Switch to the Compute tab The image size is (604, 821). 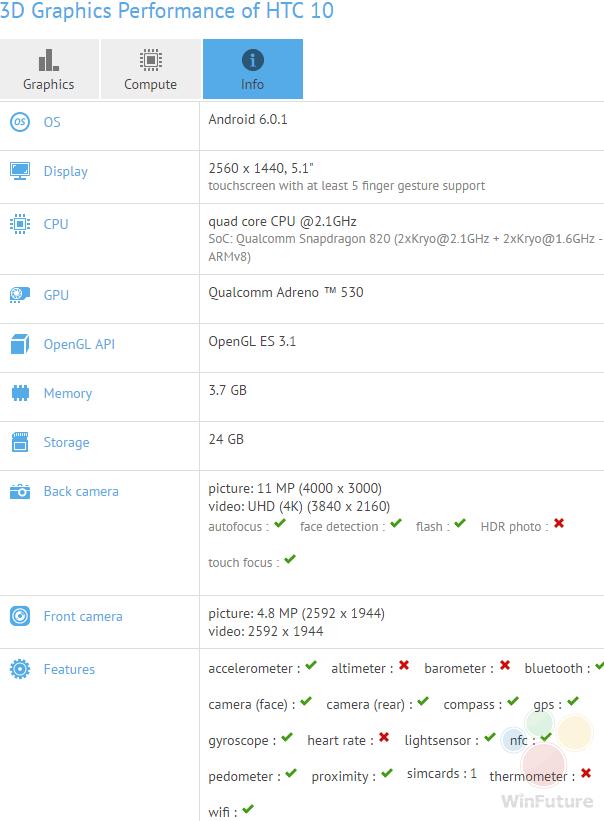(151, 69)
